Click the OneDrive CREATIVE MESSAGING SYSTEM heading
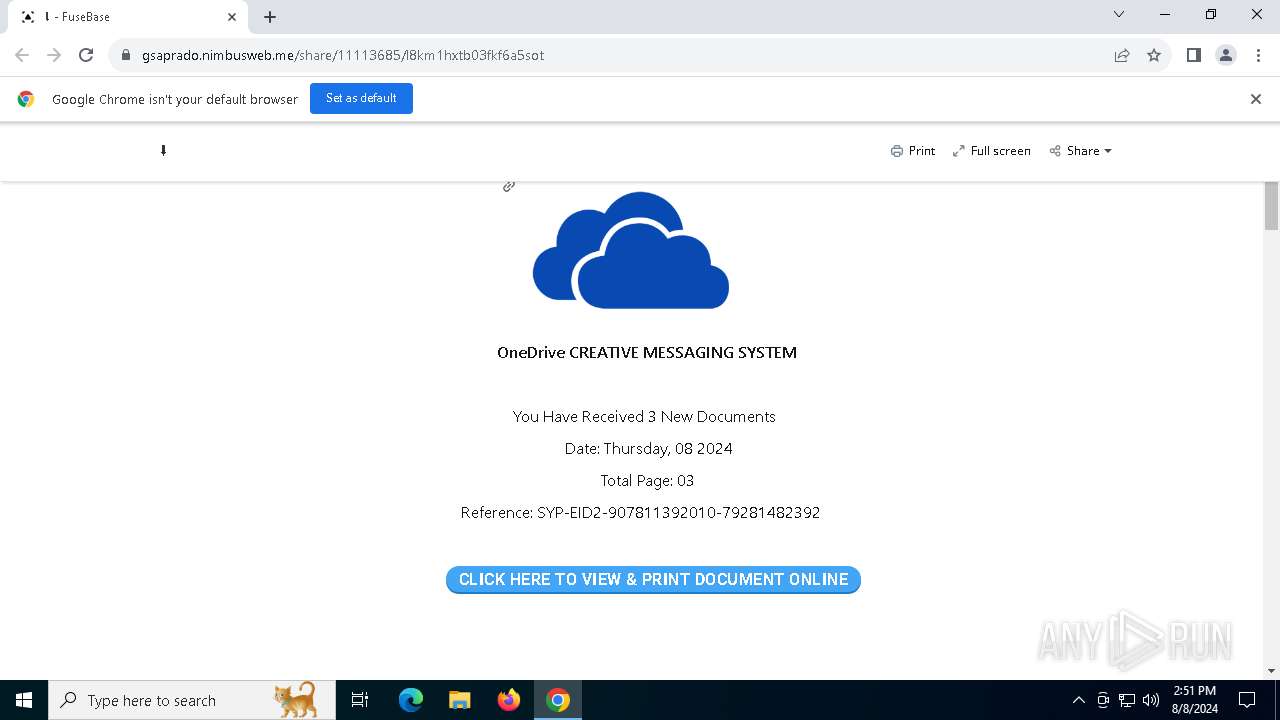The height and width of the screenshot is (720, 1280). (x=647, y=352)
